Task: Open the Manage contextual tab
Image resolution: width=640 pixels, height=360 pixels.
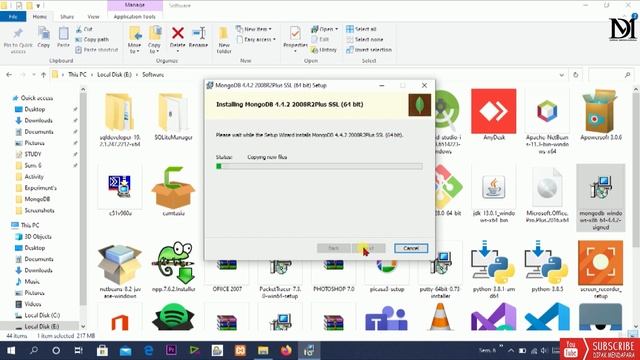Action: [x=135, y=5]
